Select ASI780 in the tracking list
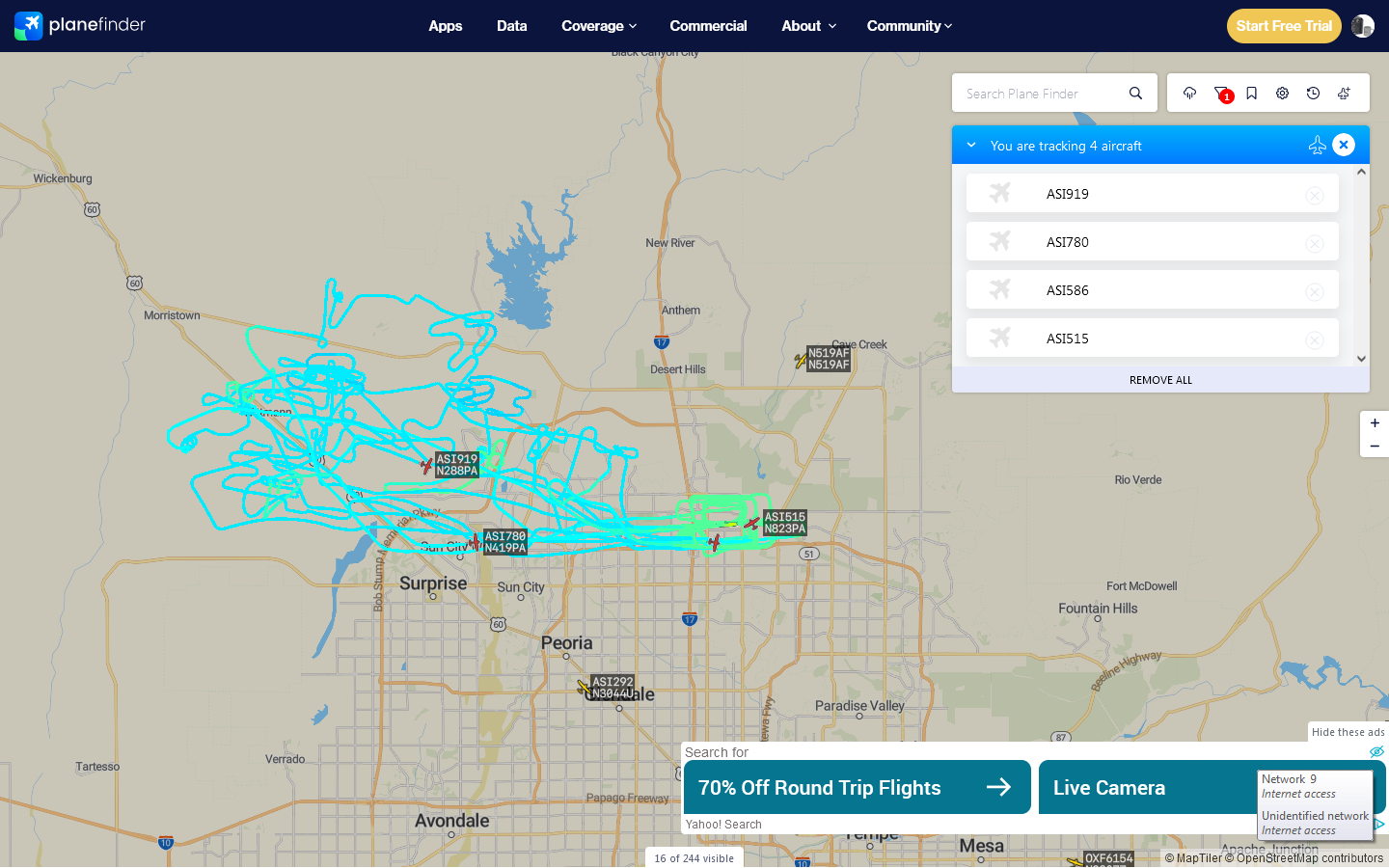This screenshot has height=868, width=1389. point(1152,241)
